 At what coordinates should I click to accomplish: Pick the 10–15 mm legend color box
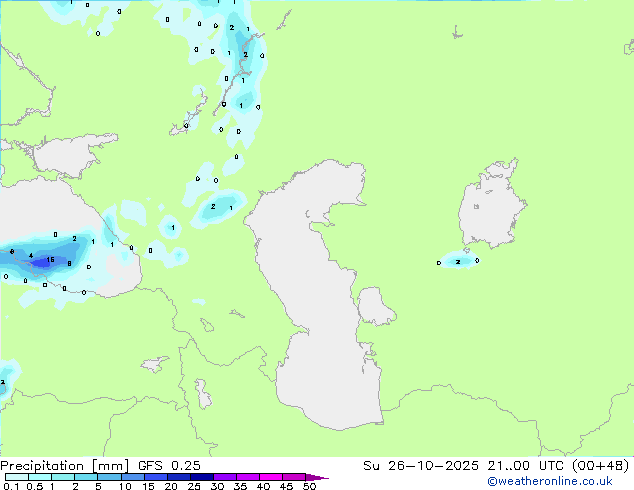pos(132,477)
